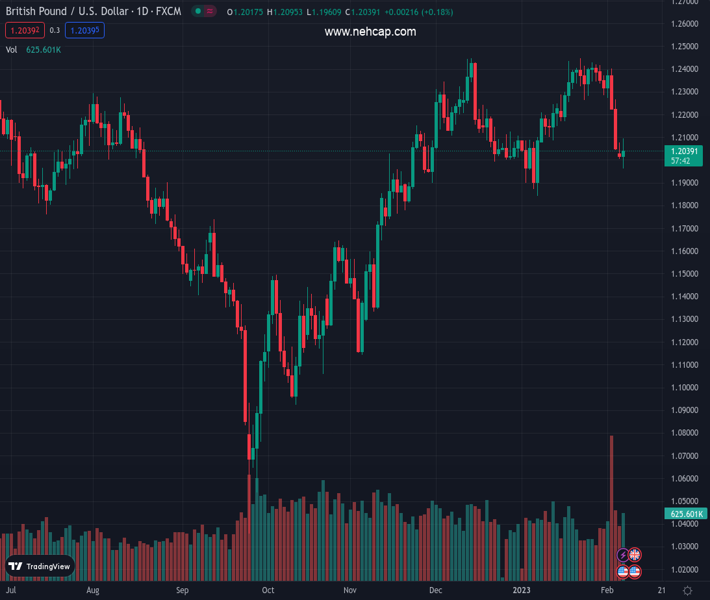Screen dimensions: 710x600
Task: Click the UK flag economic event icon
Action: click(635, 555)
